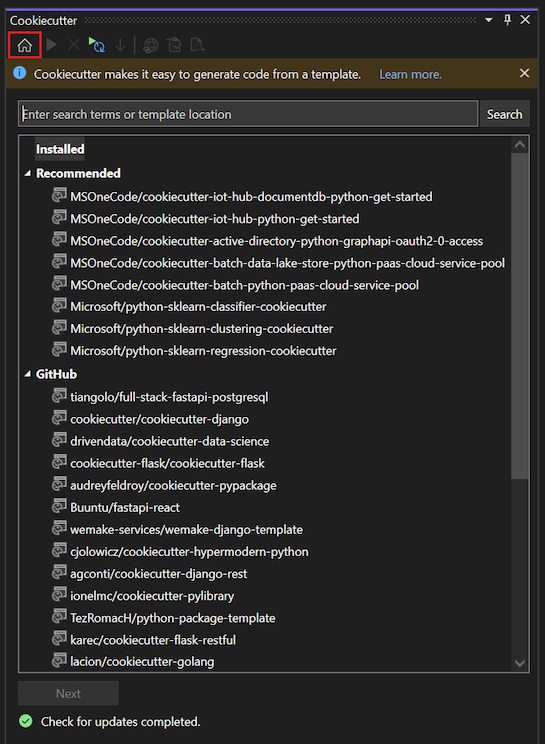Dismiss the Cookiecutter info notification bar
545x744 pixels.
coord(524,73)
